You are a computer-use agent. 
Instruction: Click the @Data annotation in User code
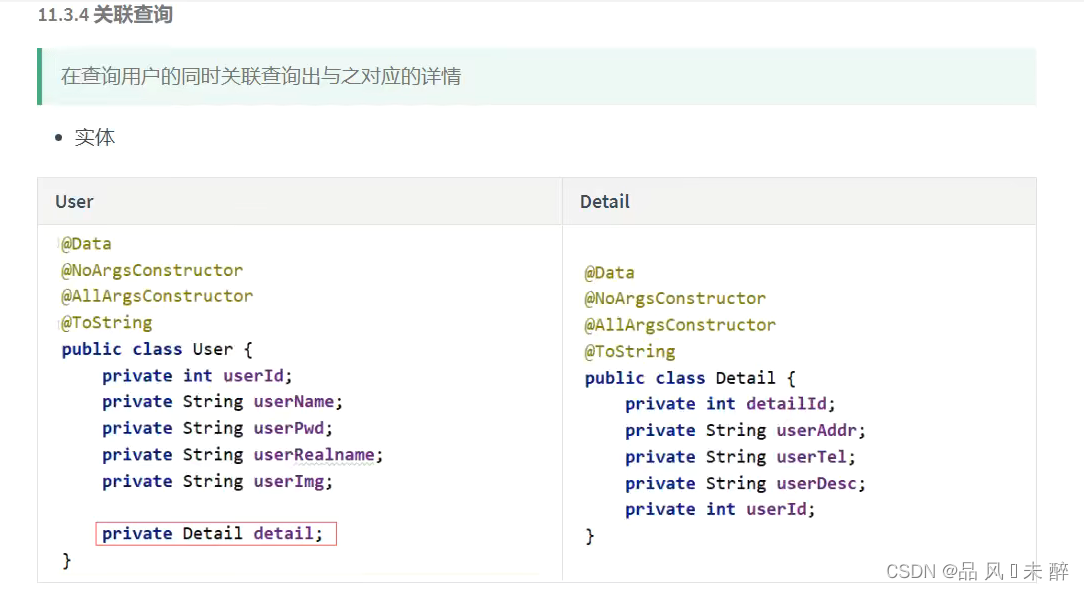pyautogui.click(x=86, y=243)
